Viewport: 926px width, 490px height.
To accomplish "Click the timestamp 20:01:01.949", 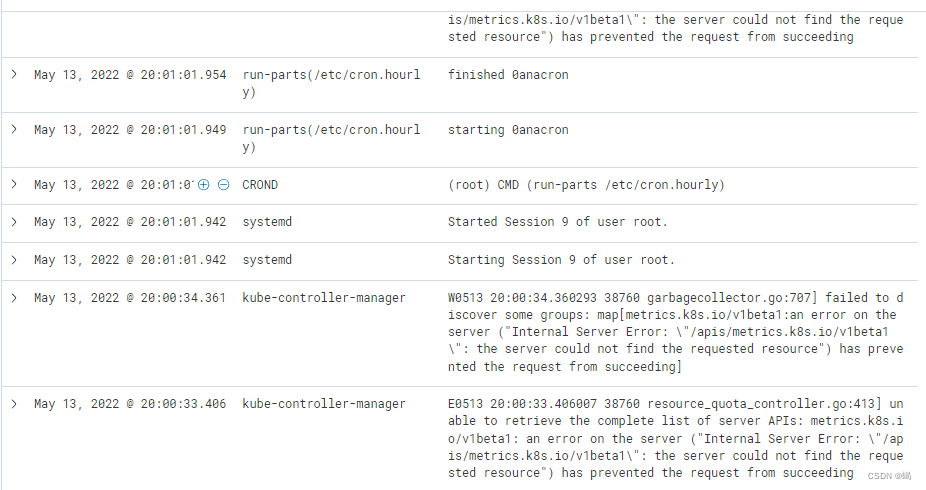I will click(x=130, y=130).
